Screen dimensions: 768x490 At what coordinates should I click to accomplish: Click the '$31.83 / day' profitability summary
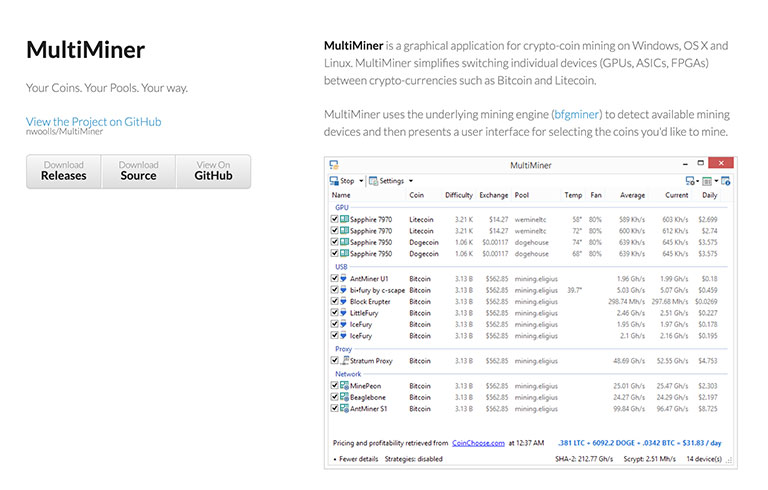tap(702, 443)
